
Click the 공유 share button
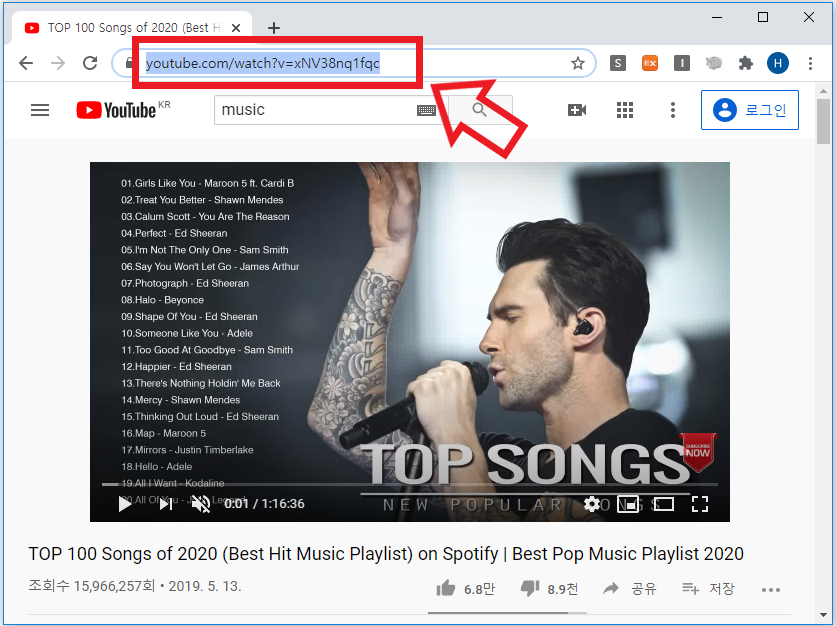(x=630, y=589)
